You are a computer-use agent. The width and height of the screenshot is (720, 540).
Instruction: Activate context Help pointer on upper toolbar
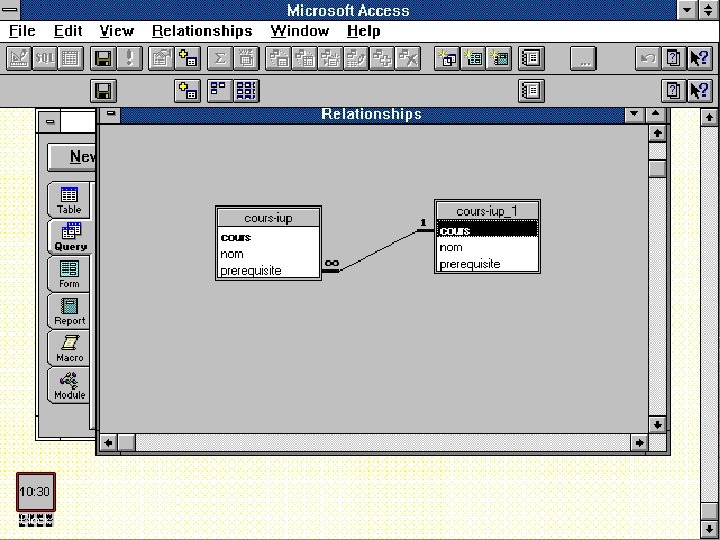click(699, 58)
